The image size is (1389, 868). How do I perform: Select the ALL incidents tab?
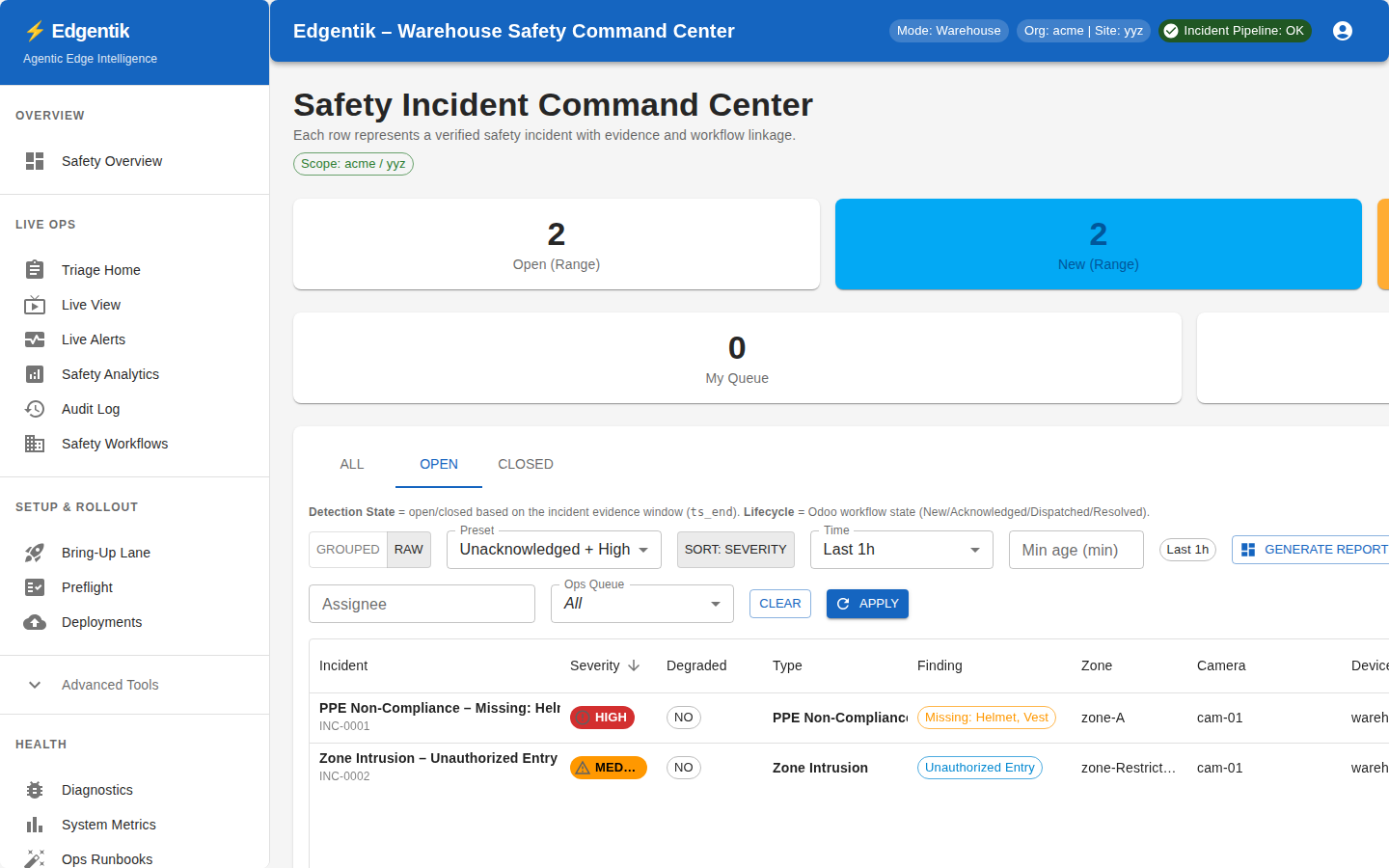point(351,464)
